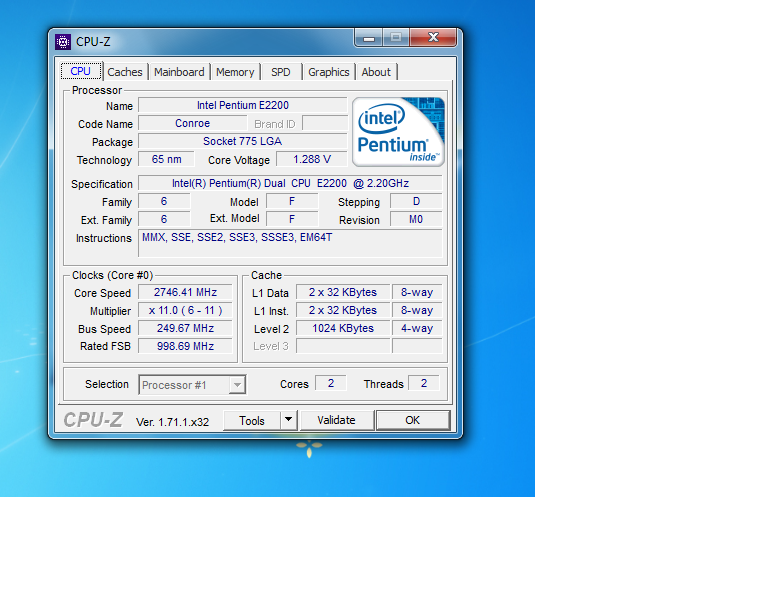This screenshot has height=614, width=768.
Task: Click the Core Speed value 2746.41 MHz
Action: pos(186,292)
